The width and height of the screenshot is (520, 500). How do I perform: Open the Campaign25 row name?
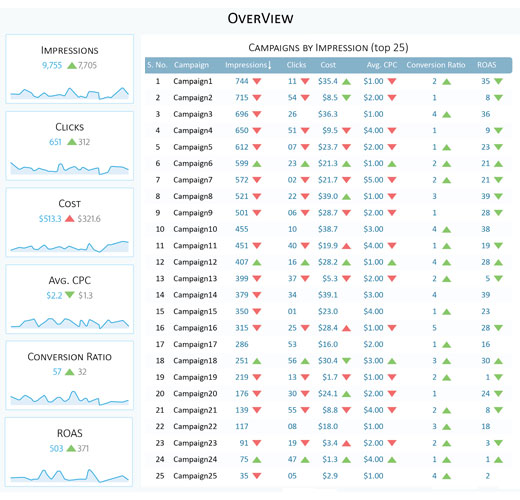[195, 476]
